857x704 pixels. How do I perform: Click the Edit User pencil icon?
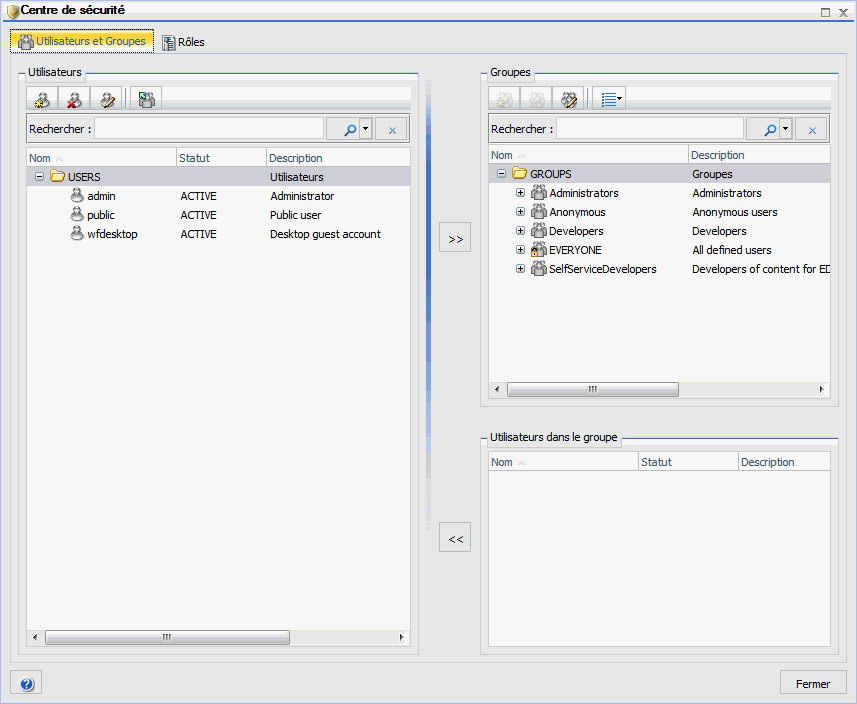pyautogui.click(x=107, y=99)
